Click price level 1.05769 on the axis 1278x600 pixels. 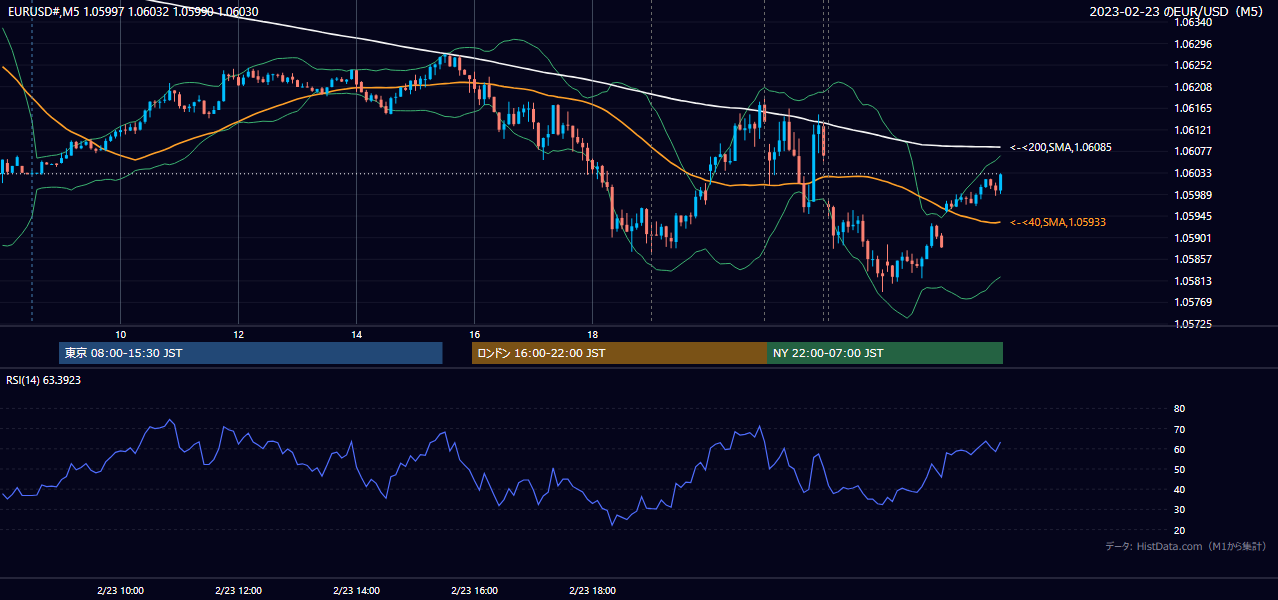point(1193,302)
